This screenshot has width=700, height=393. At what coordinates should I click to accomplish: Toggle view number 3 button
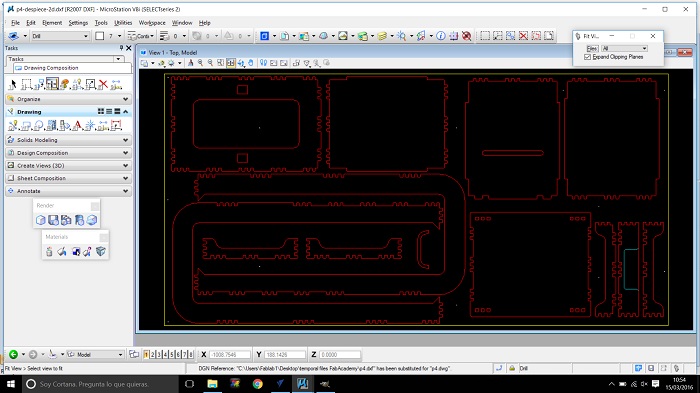point(158,355)
